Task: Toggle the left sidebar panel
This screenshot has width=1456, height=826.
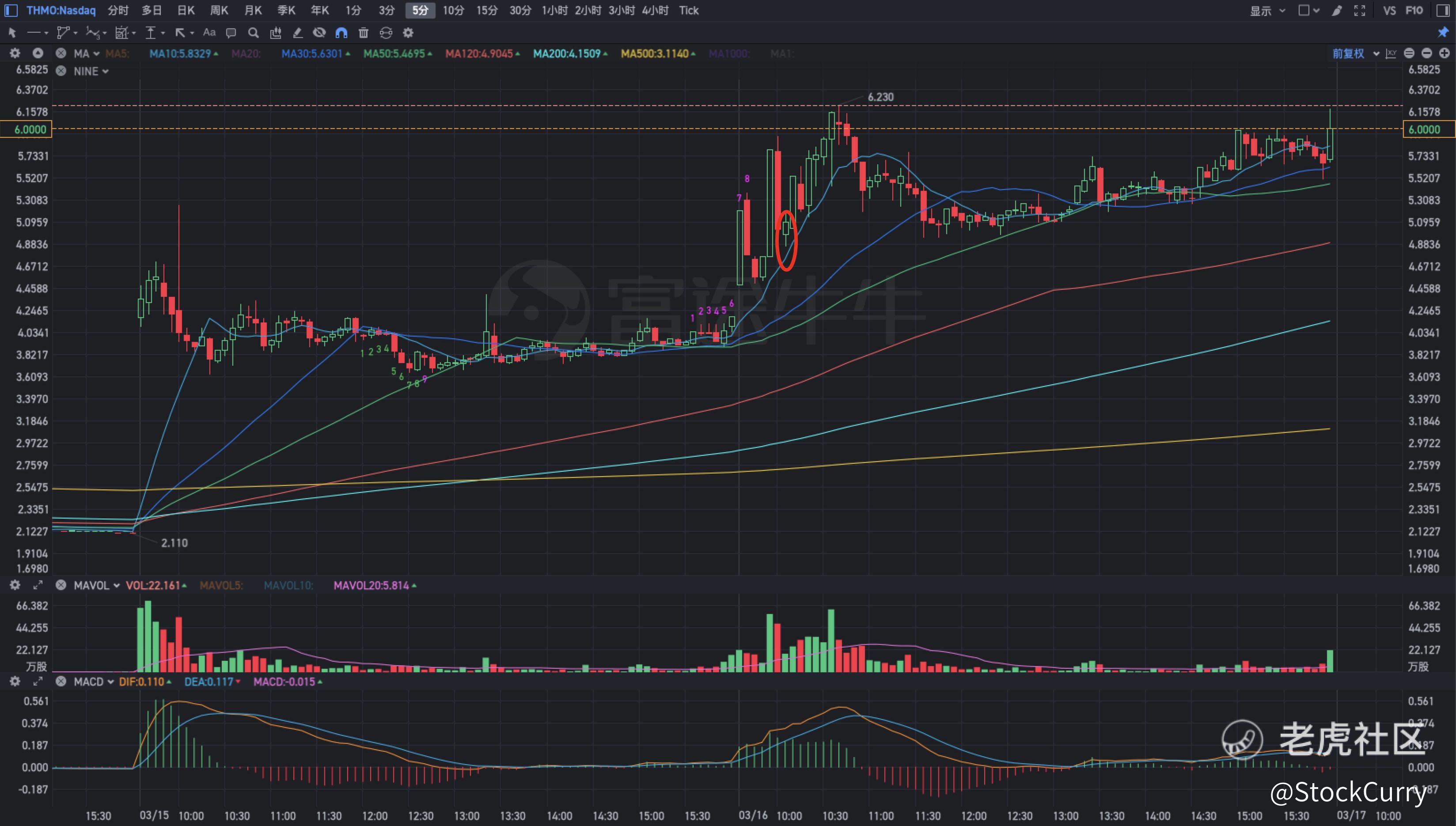Action: point(11,10)
